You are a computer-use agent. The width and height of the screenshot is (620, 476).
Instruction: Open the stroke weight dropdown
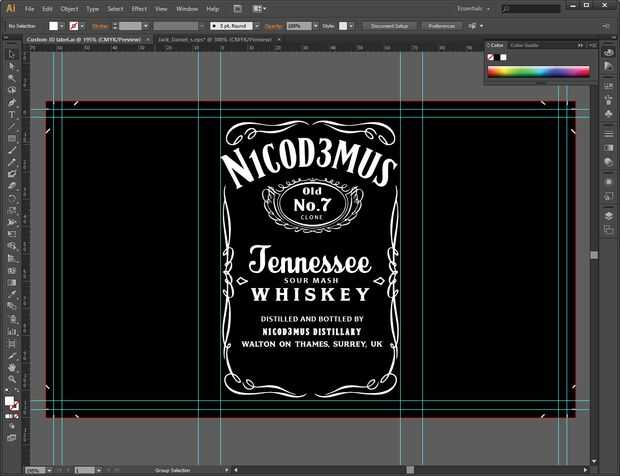pos(146,26)
